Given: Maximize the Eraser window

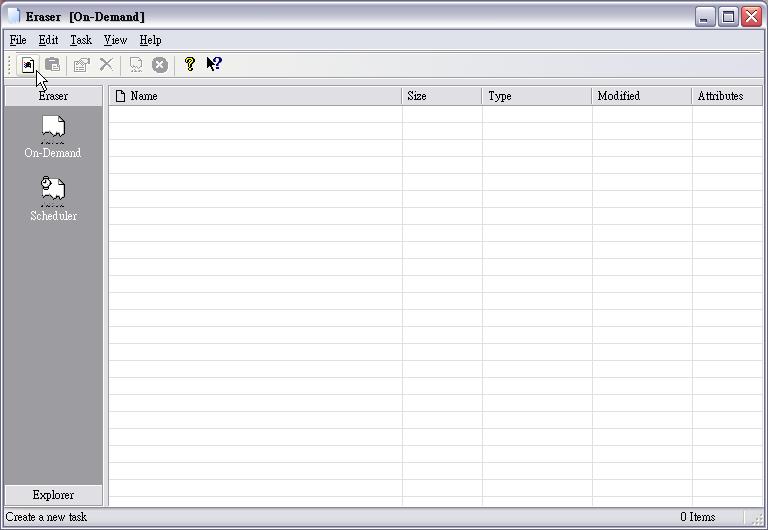Looking at the screenshot, I should click(x=728, y=17).
